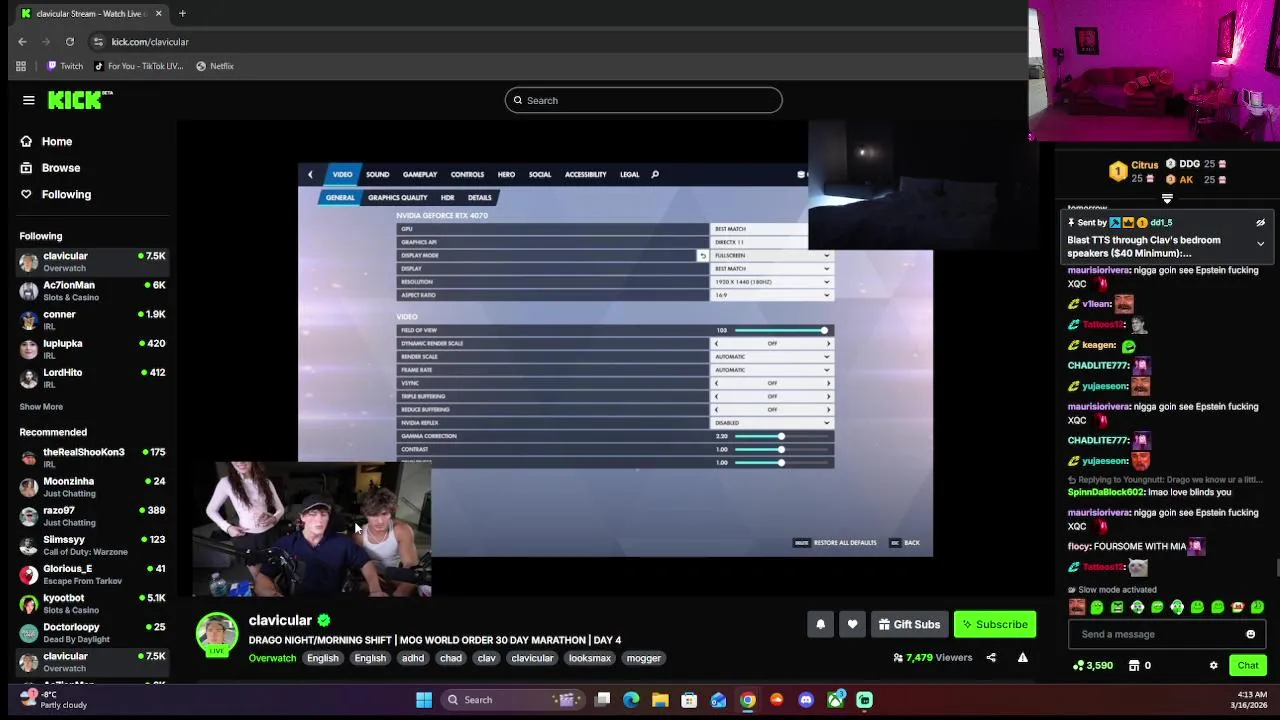This screenshot has width=1280, height=720.
Task: Switch to the Accessibility settings tab
Action: coord(585,174)
